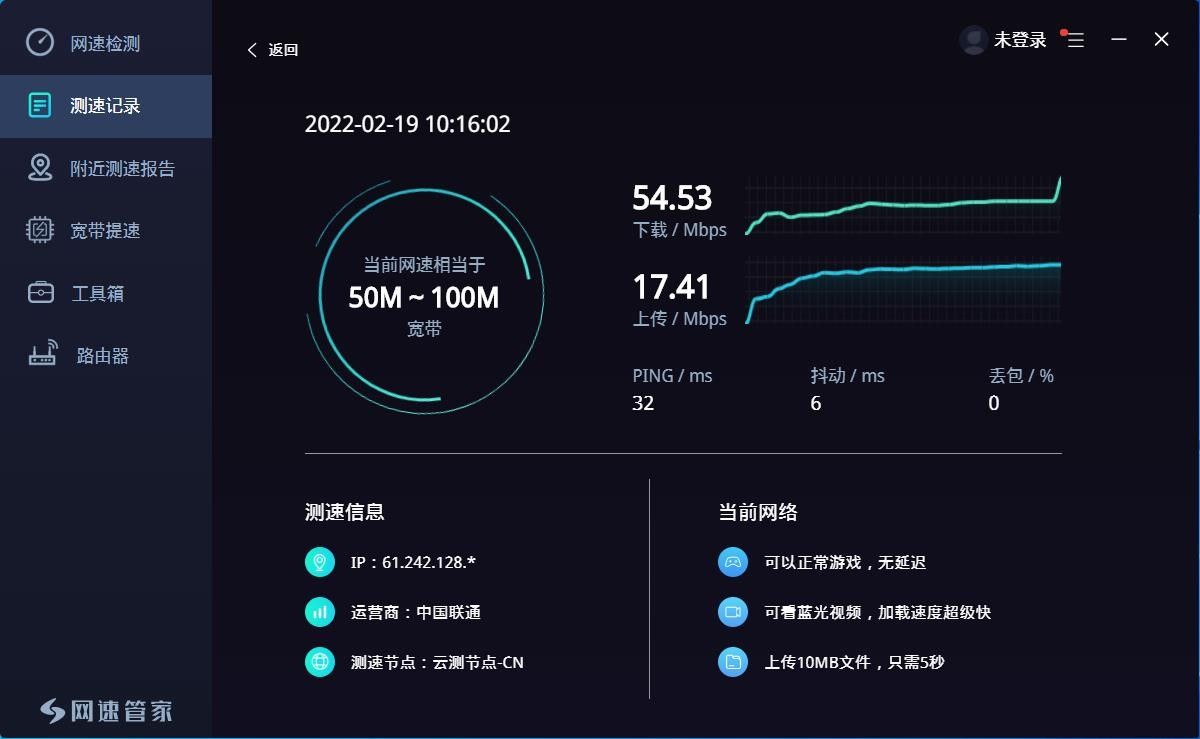Go back using the 返回 button
The width and height of the screenshot is (1200, 739).
272,50
